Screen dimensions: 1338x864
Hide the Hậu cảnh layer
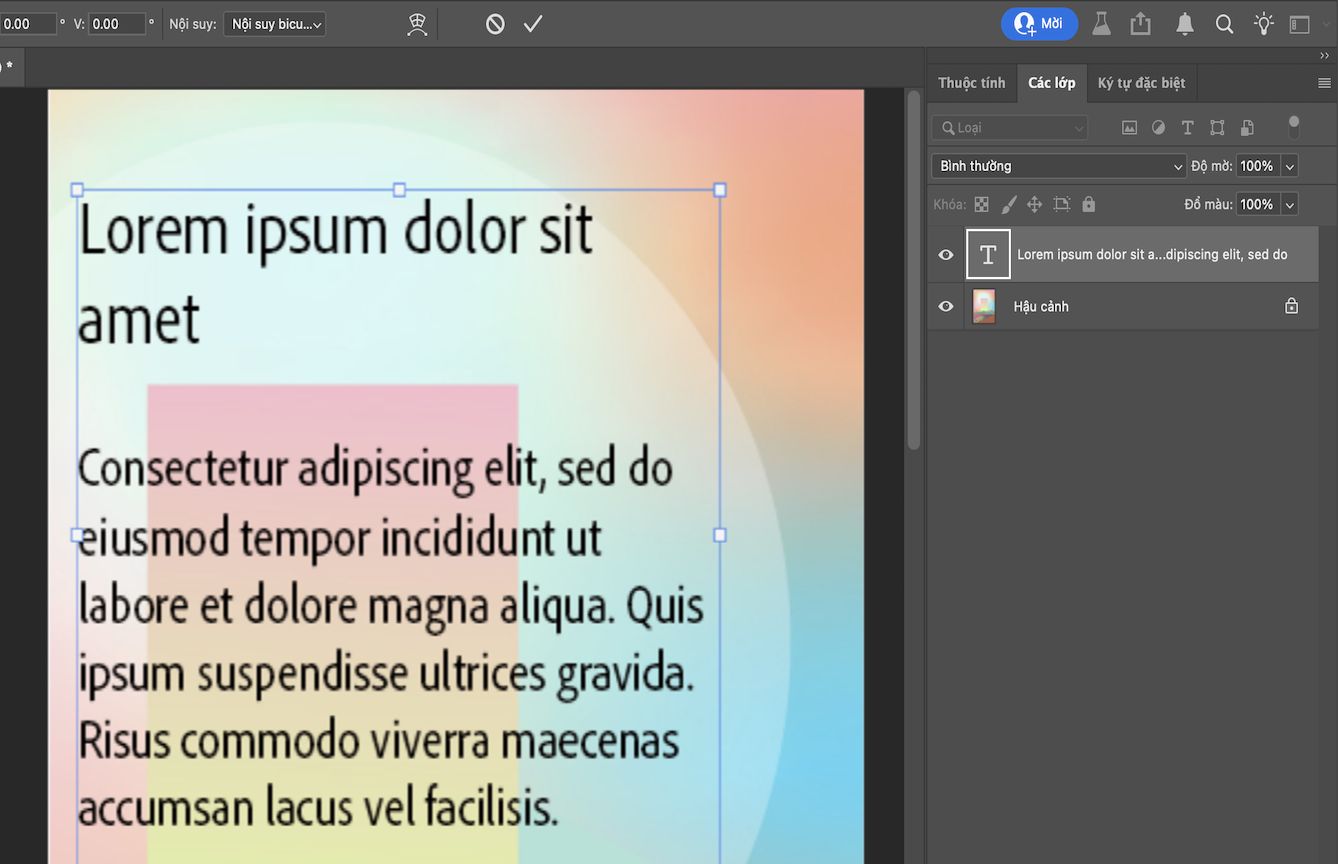[x=944, y=306]
